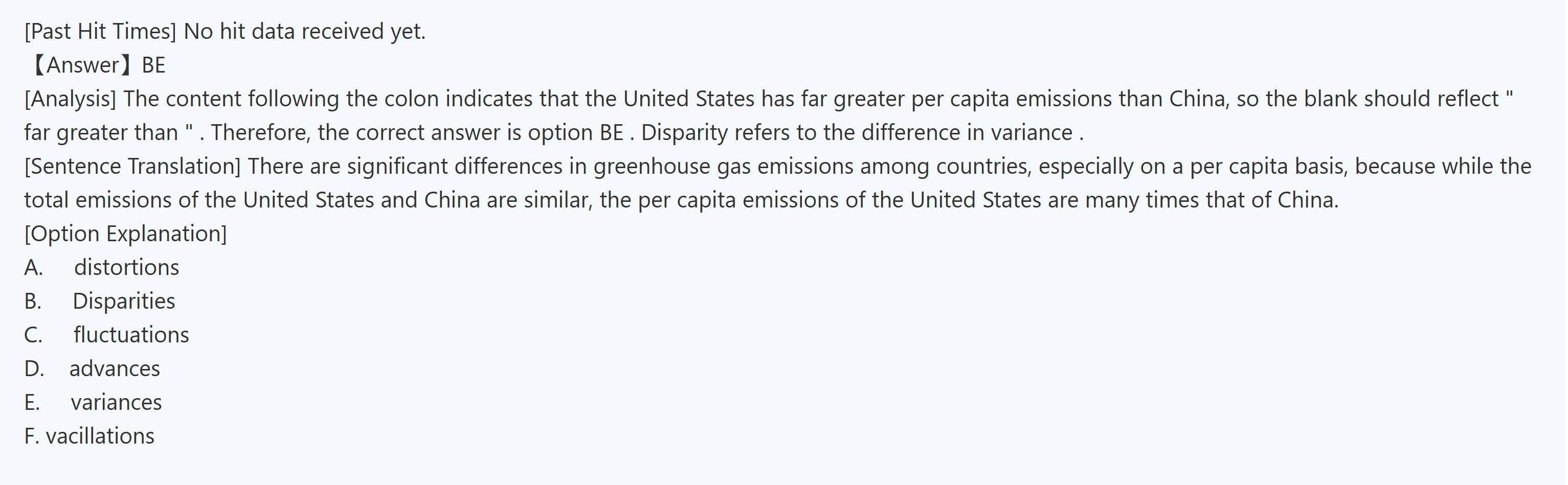
Task: Click the [Sentence Translation] label
Action: click(x=132, y=167)
